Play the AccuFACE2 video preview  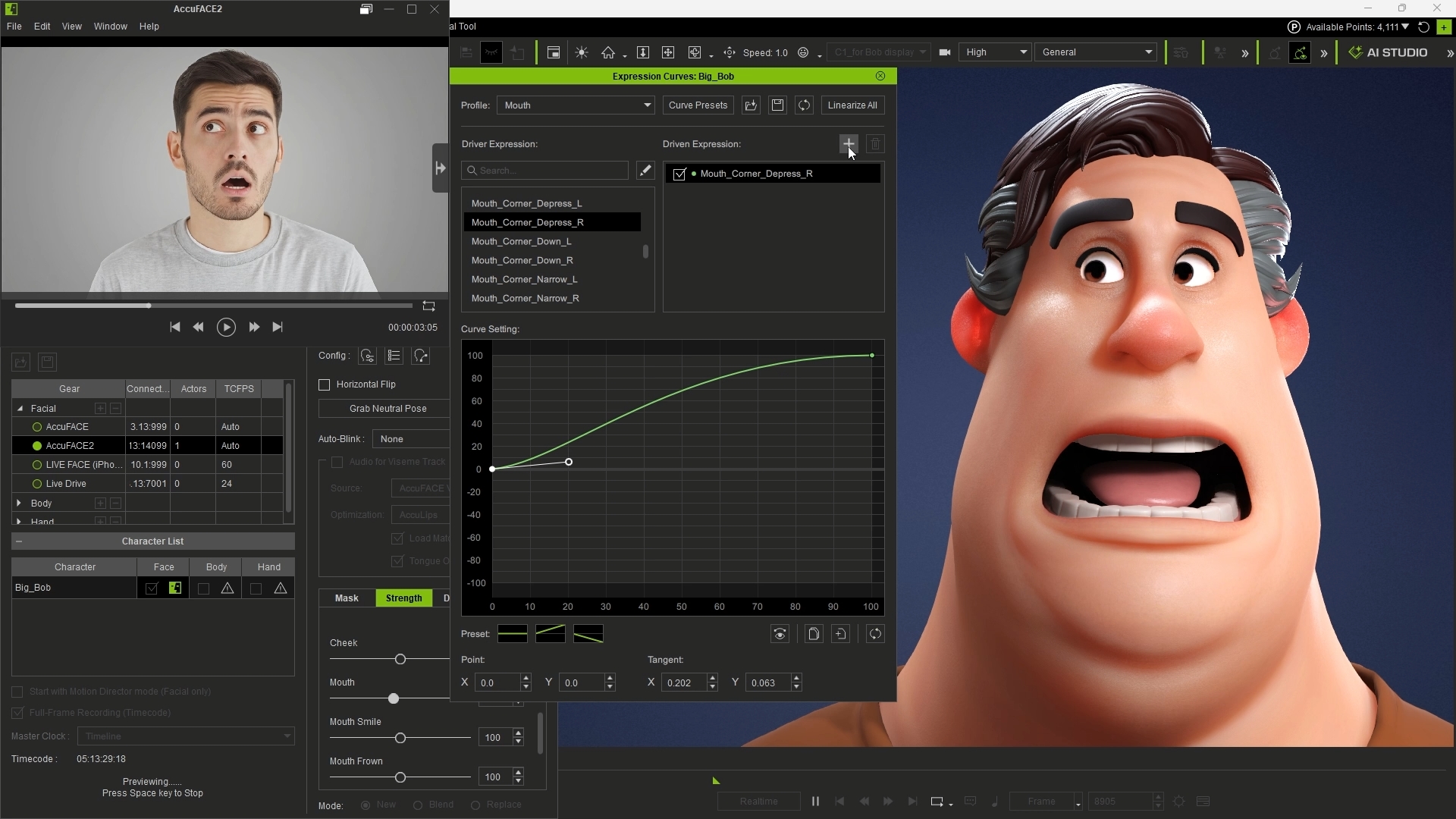click(226, 327)
